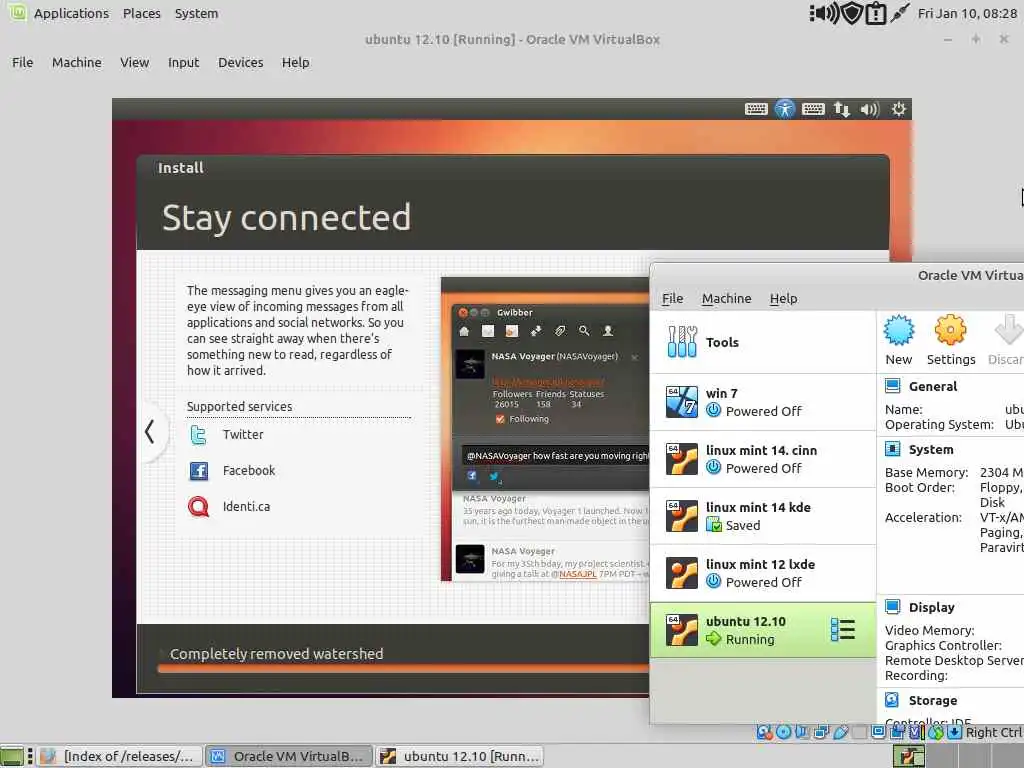Open Settings for the selected virtual machine
This screenshot has width=1024, height=768.
click(951, 340)
